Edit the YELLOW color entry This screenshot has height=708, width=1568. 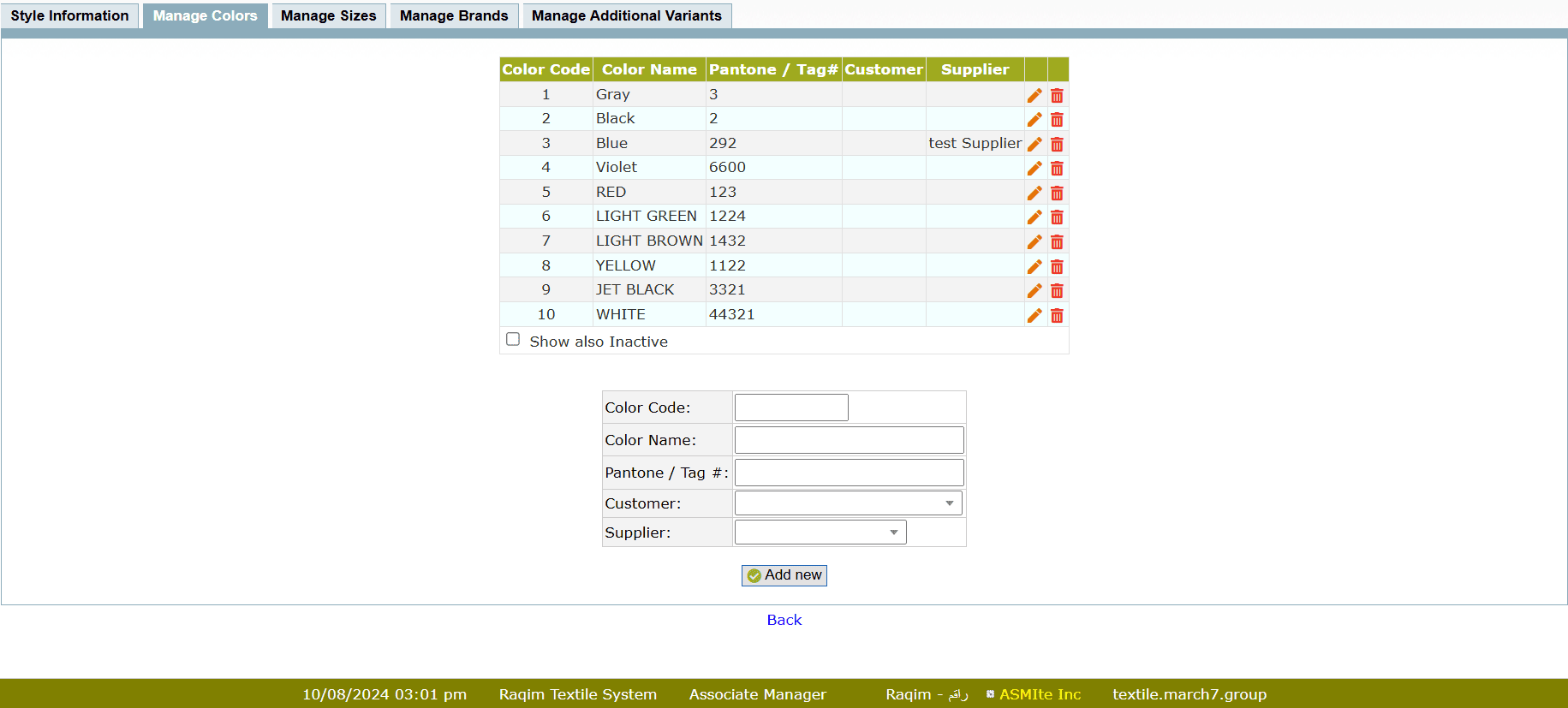coord(1034,266)
